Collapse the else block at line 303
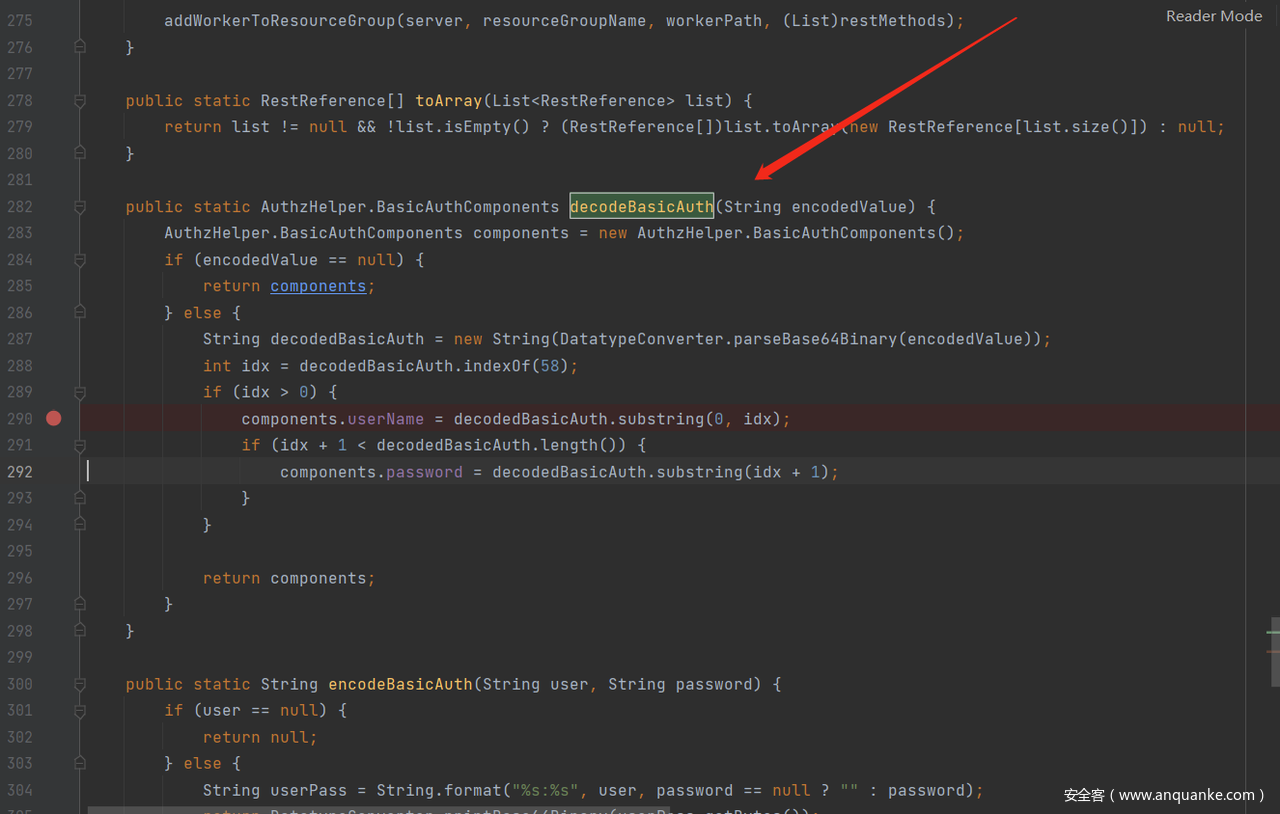The width and height of the screenshot is (1280, 814). coord(80,763)
